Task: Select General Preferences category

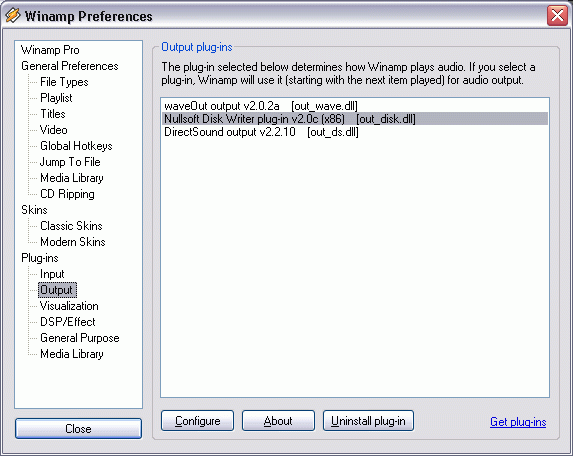Action: 70,66
